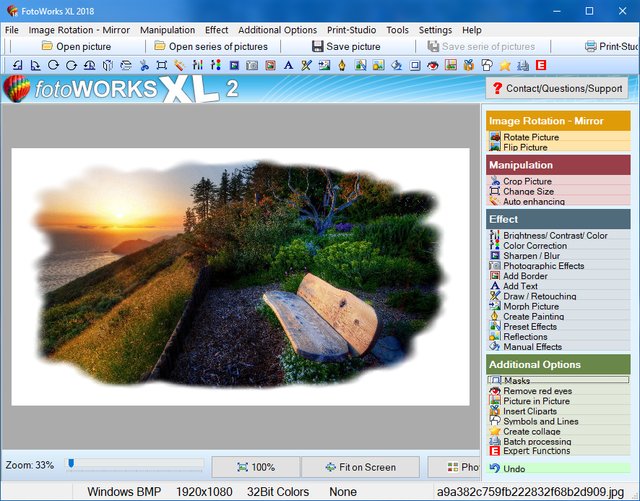Open Draw / Retouching in the Effect panel
The width and height of the screenshot is (640, 501).
point(558,296)
